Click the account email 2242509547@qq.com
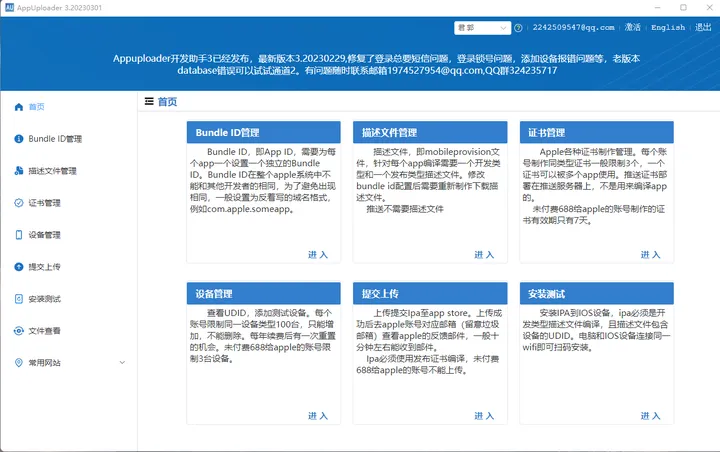The image size is (720, 452). (574, 28)
